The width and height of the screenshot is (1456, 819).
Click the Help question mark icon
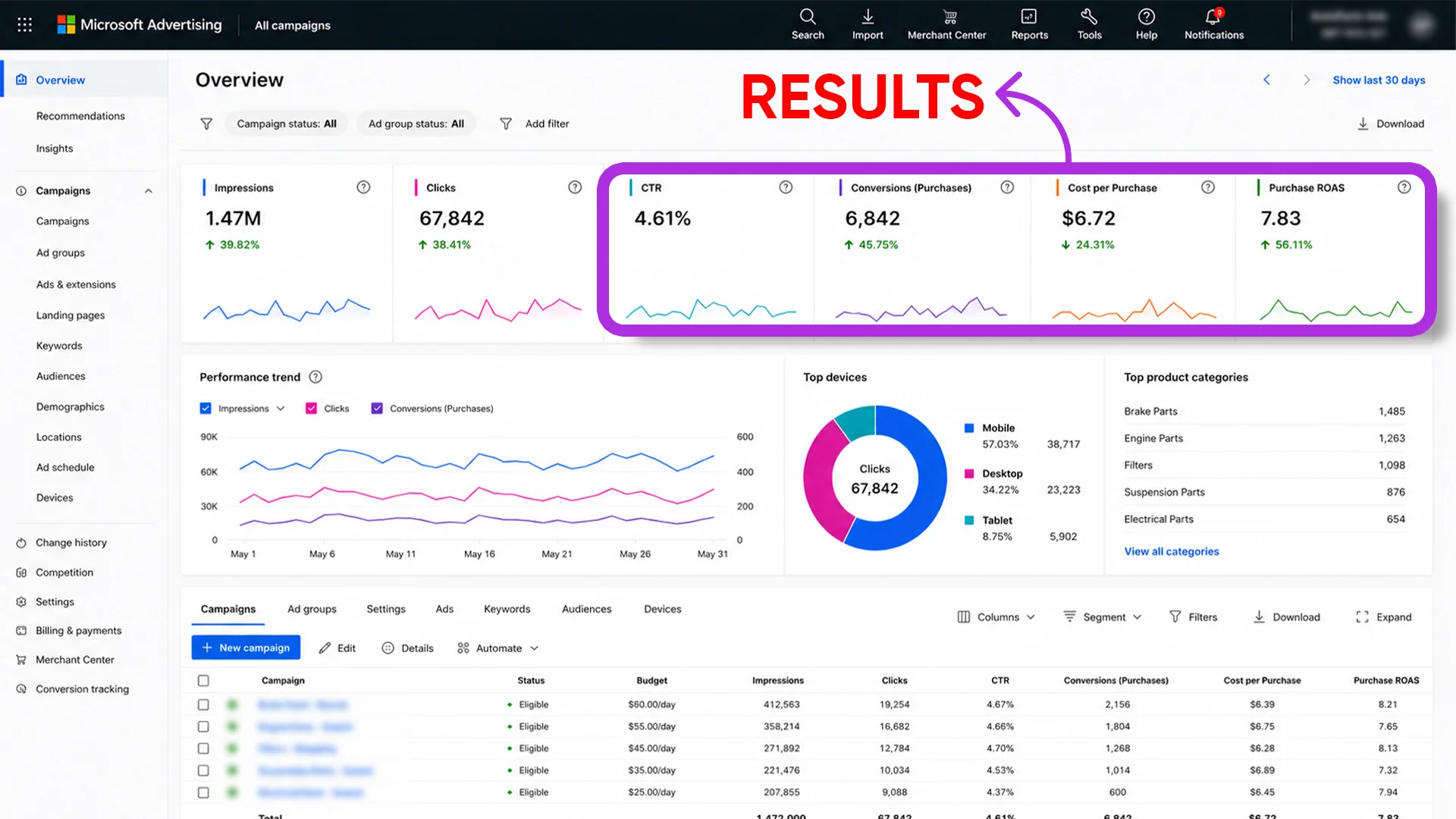pyautogui.click(x=1146, y=17)
